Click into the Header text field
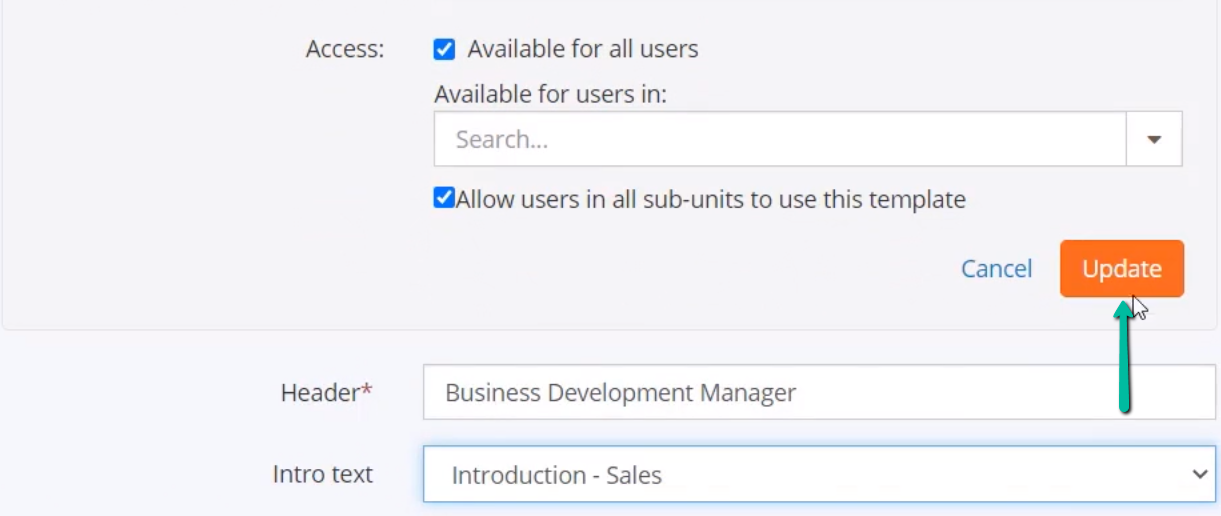Viewport: 1221px width, 516px height. coord(819,392)
